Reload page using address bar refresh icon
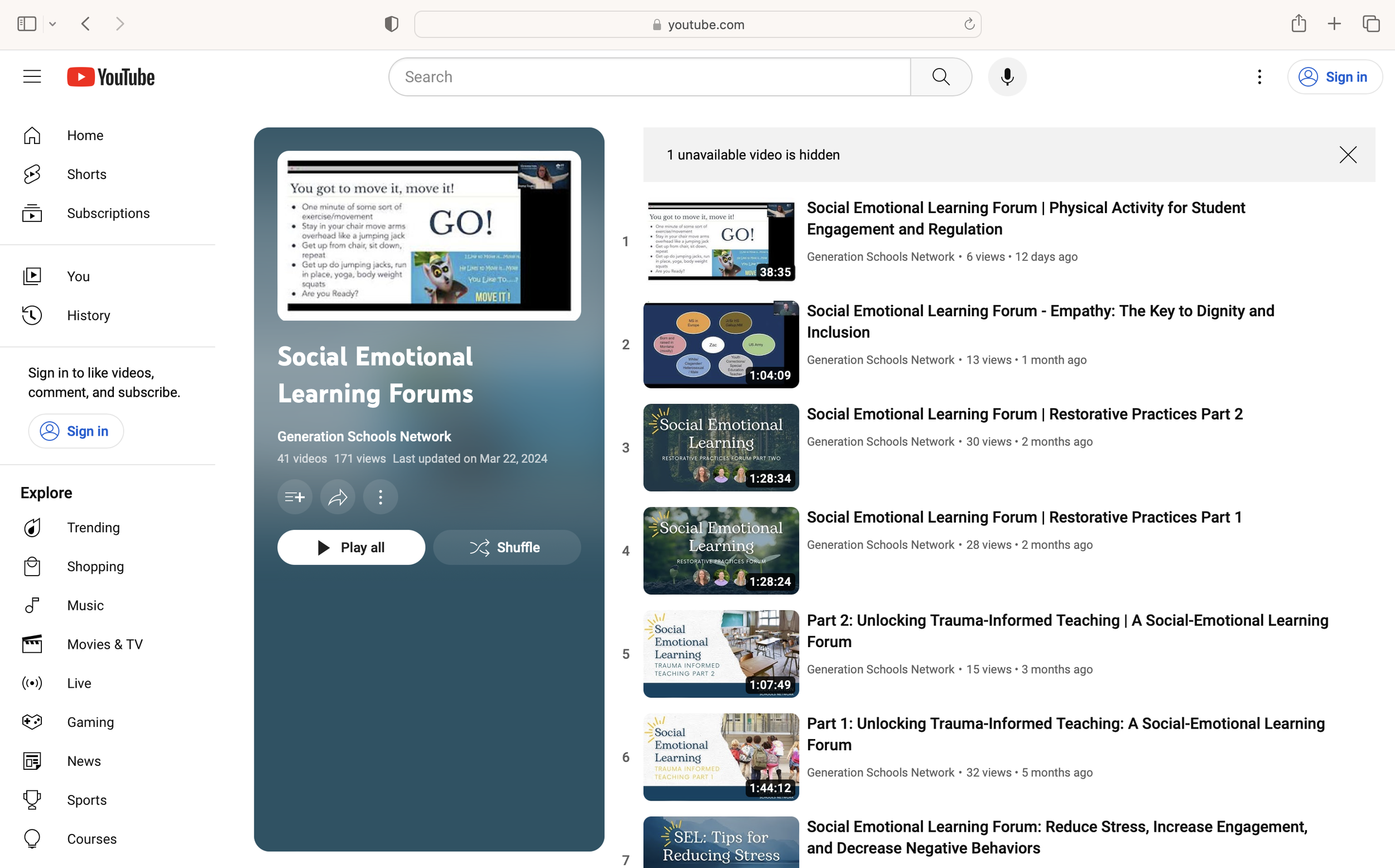This screenshot has height=868, width=1395. click(x=969, y=24)
